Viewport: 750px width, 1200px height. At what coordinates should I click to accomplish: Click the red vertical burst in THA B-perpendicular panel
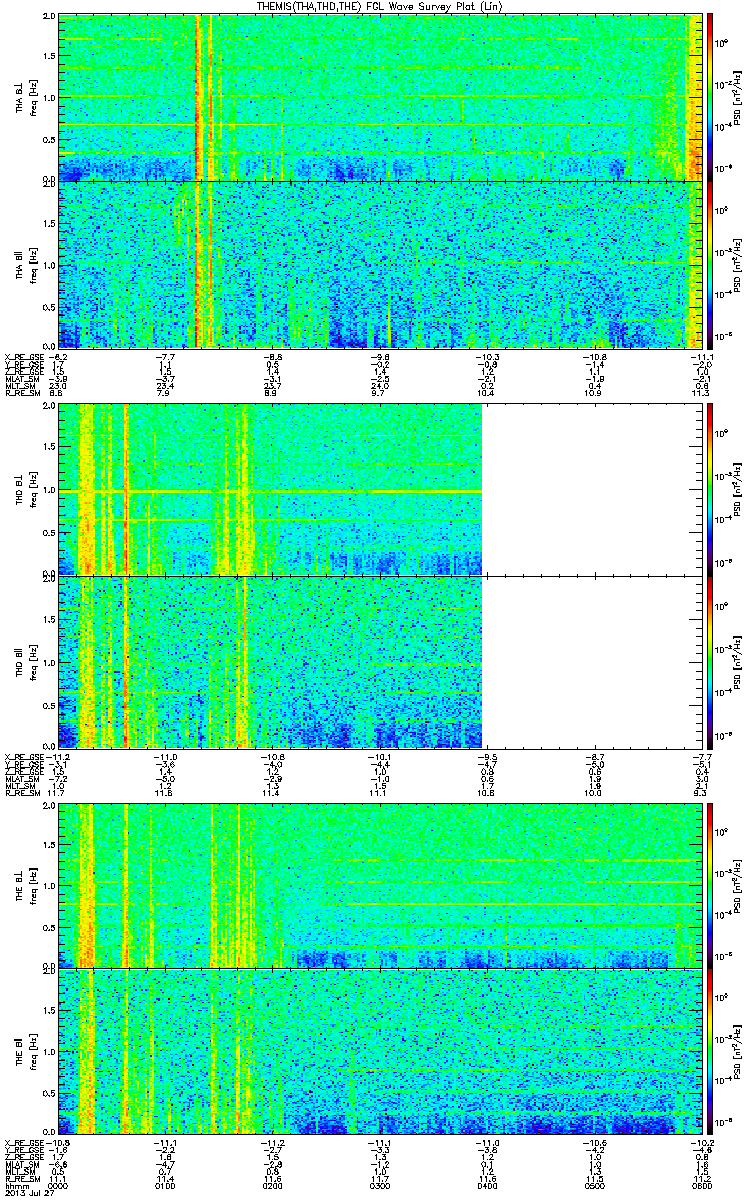(198, 97)
